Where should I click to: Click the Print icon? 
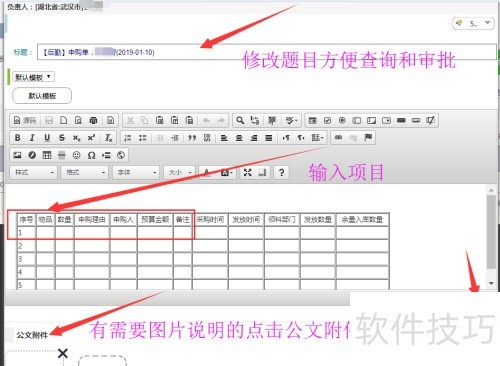point(93,120)
